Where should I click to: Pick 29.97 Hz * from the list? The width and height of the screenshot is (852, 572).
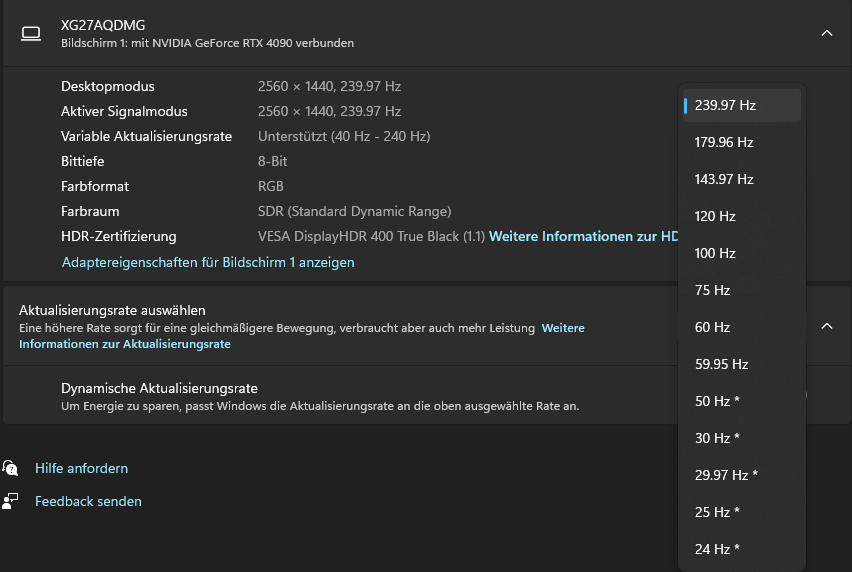tap(742, 475)
